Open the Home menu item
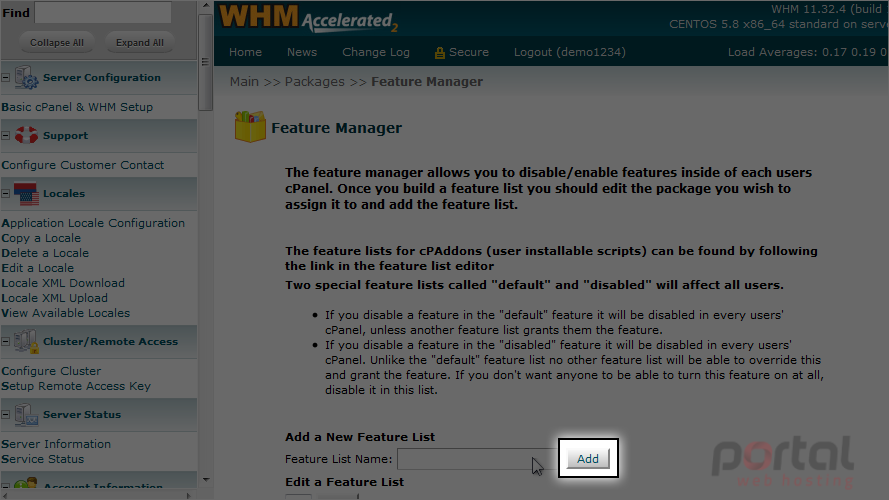Image resolution: width=889 pixels, height=500 pixels. 245,52
